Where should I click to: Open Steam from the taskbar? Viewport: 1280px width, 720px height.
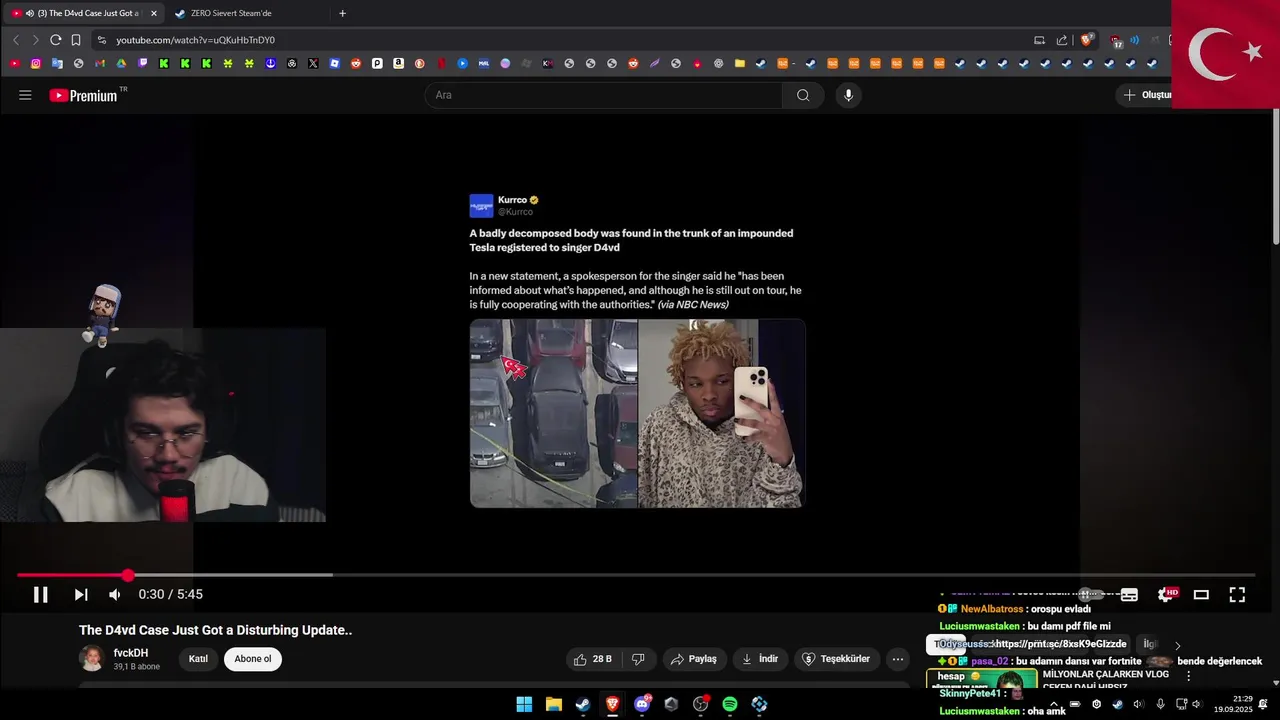[x=583, y=704]
